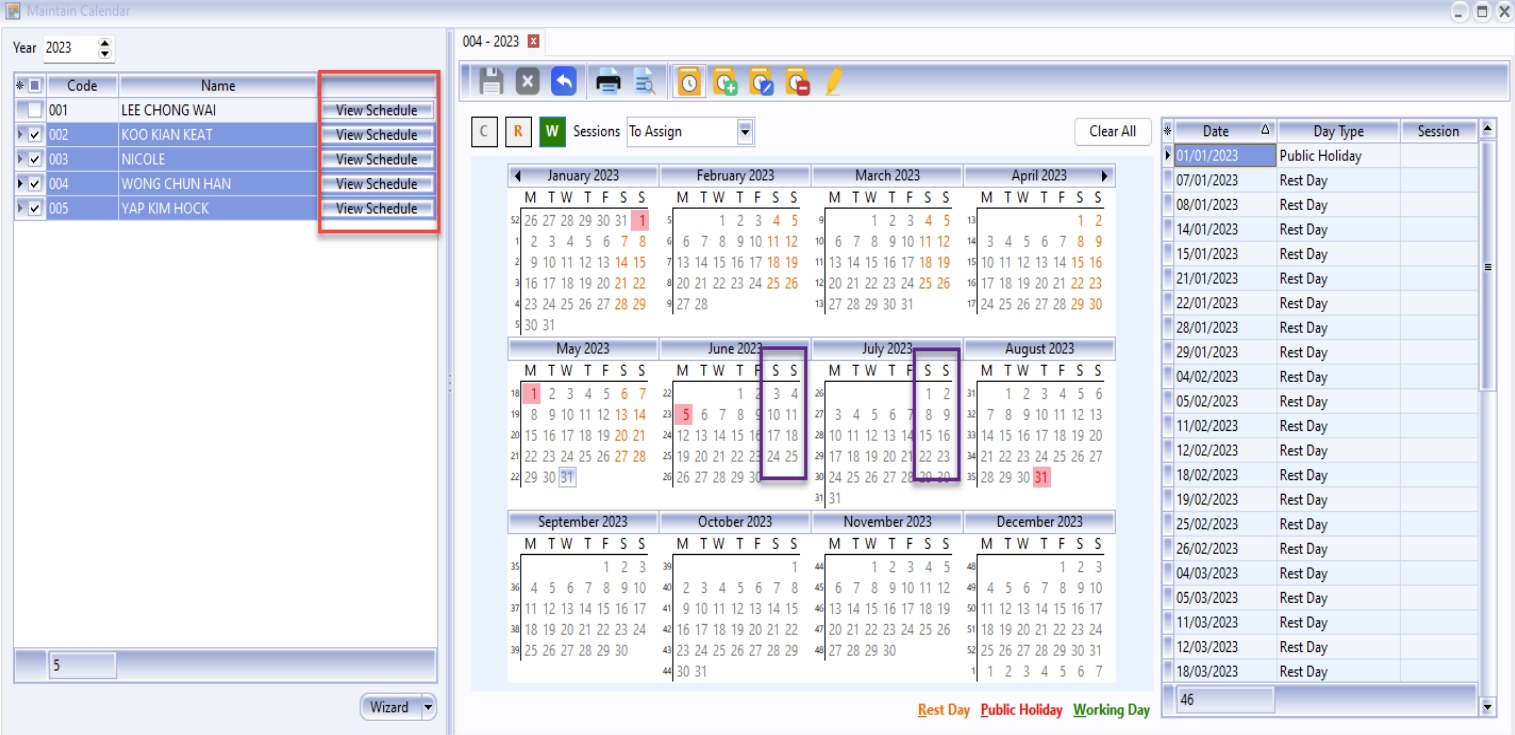
Task: Click the edit session icon with blue pencil
Action: click(761, 83)
